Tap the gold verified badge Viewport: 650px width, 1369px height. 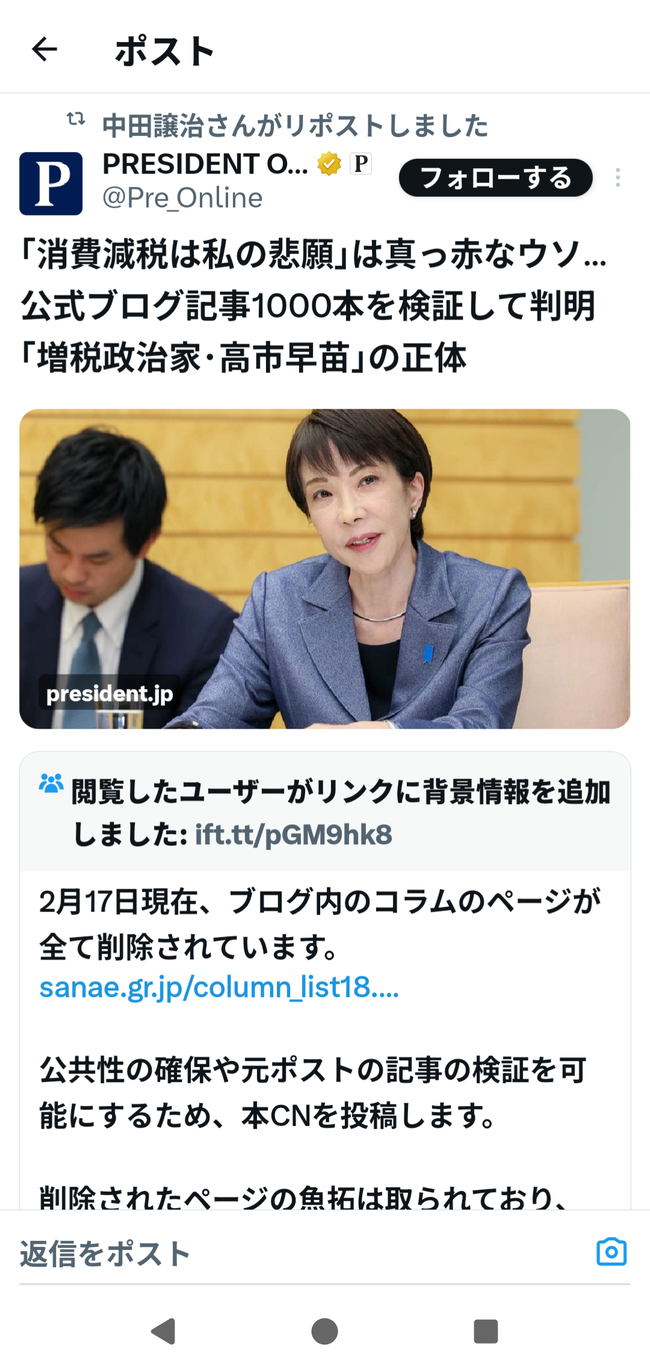(x=329, y=164)
